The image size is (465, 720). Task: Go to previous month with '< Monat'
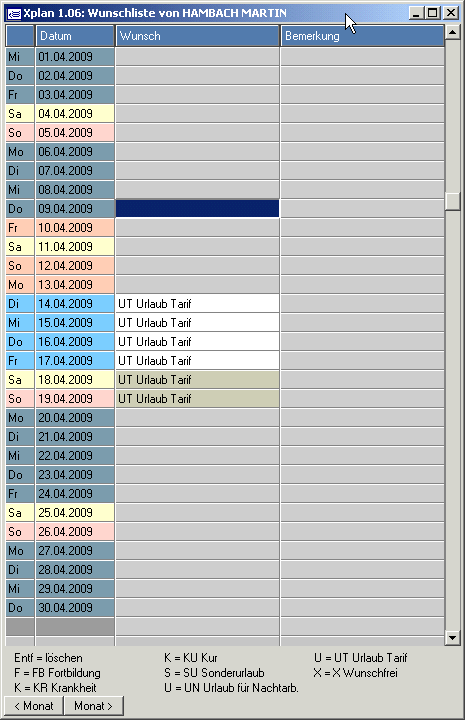(34, 706)
